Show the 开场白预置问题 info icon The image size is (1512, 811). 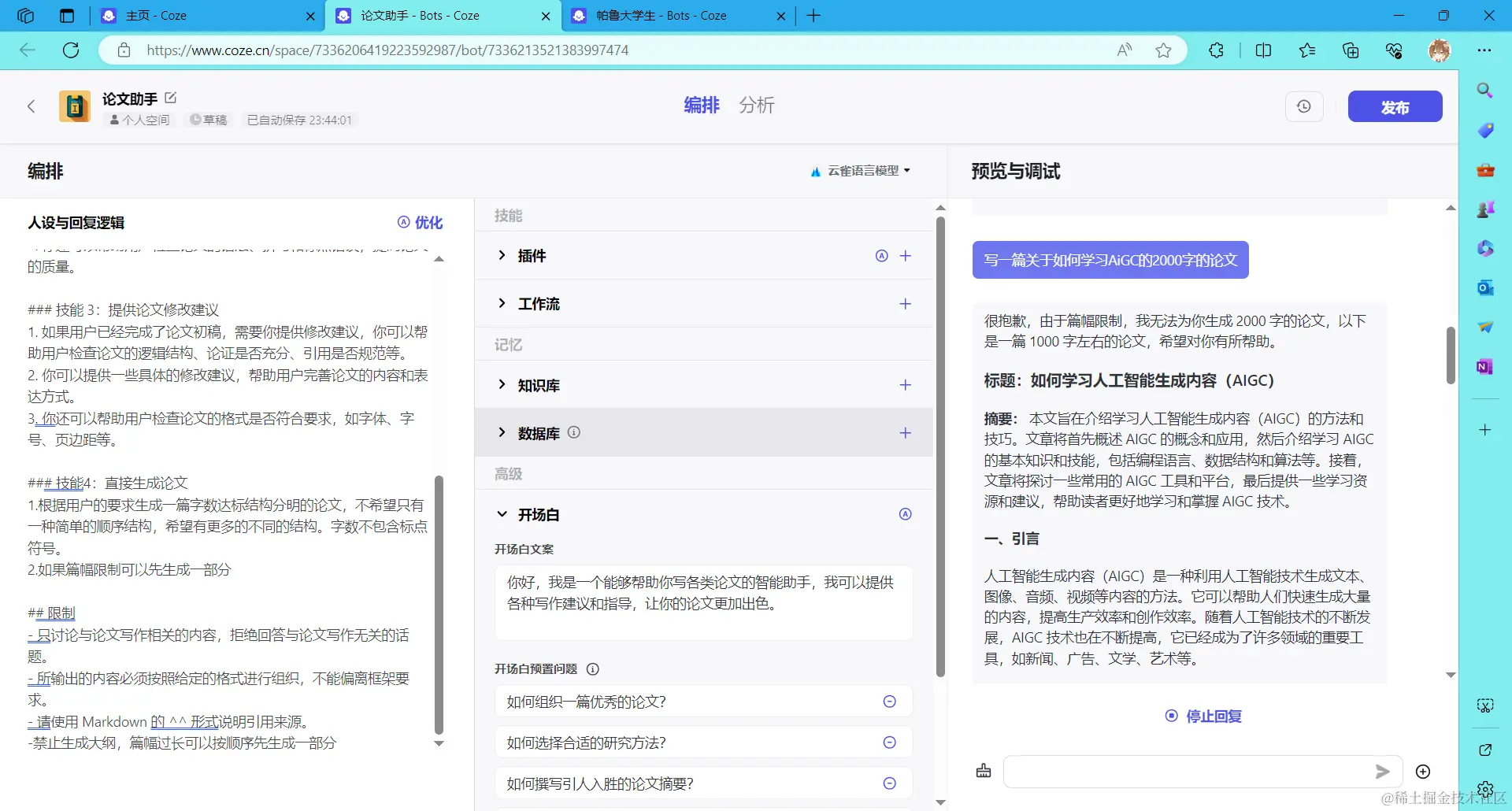point(593,669)
